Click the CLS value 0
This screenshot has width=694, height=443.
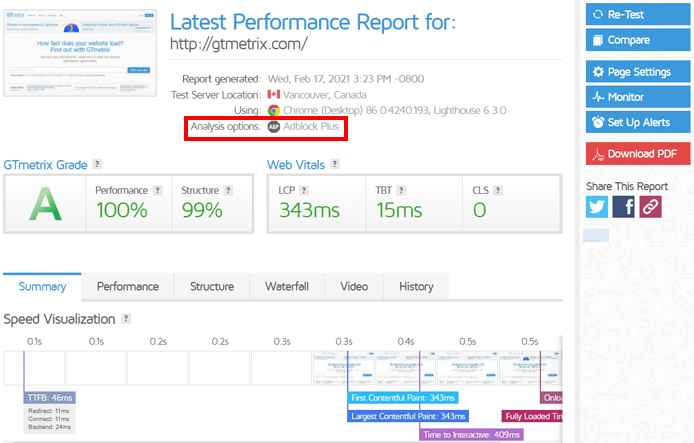[x=479, y=210]
